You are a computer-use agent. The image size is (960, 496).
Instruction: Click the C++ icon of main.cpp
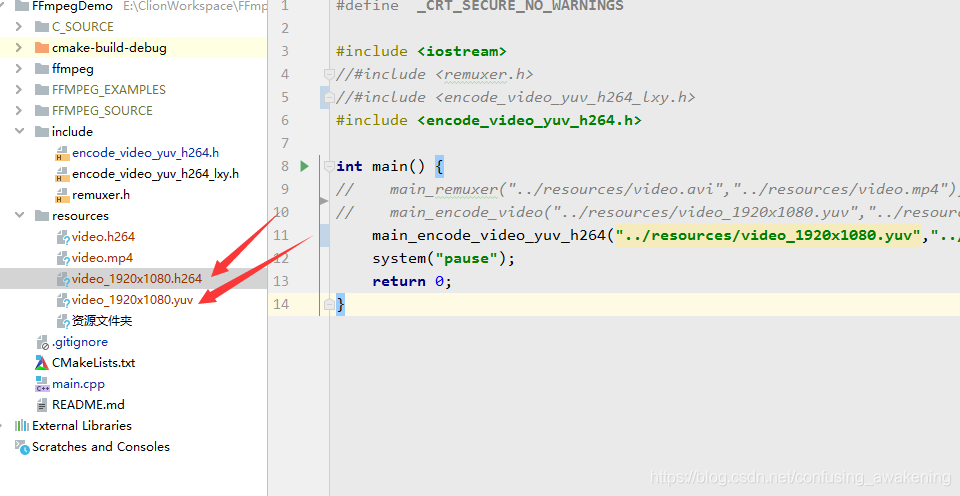(42, 384)
